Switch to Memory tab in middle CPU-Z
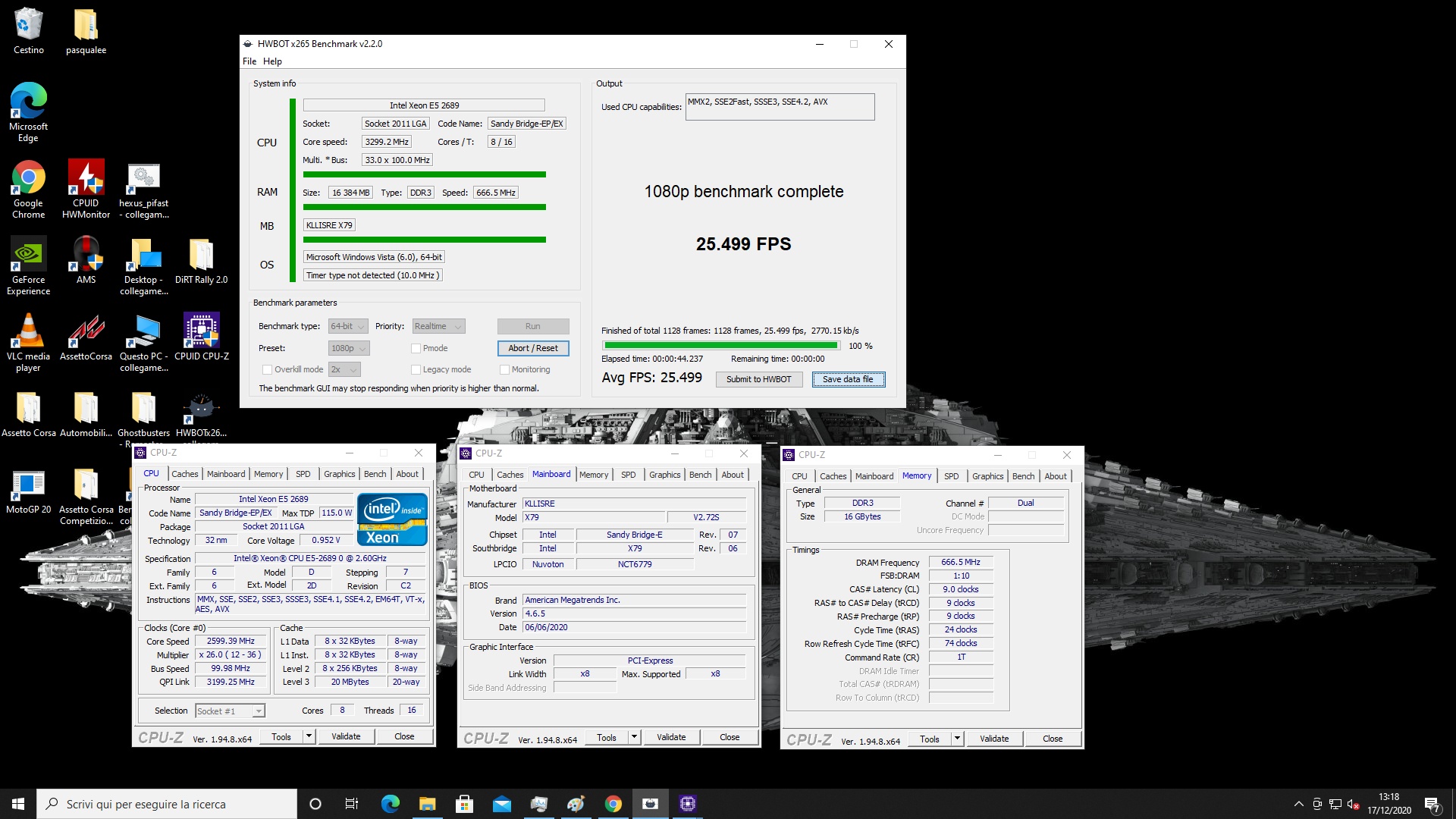 coord(594,475)
